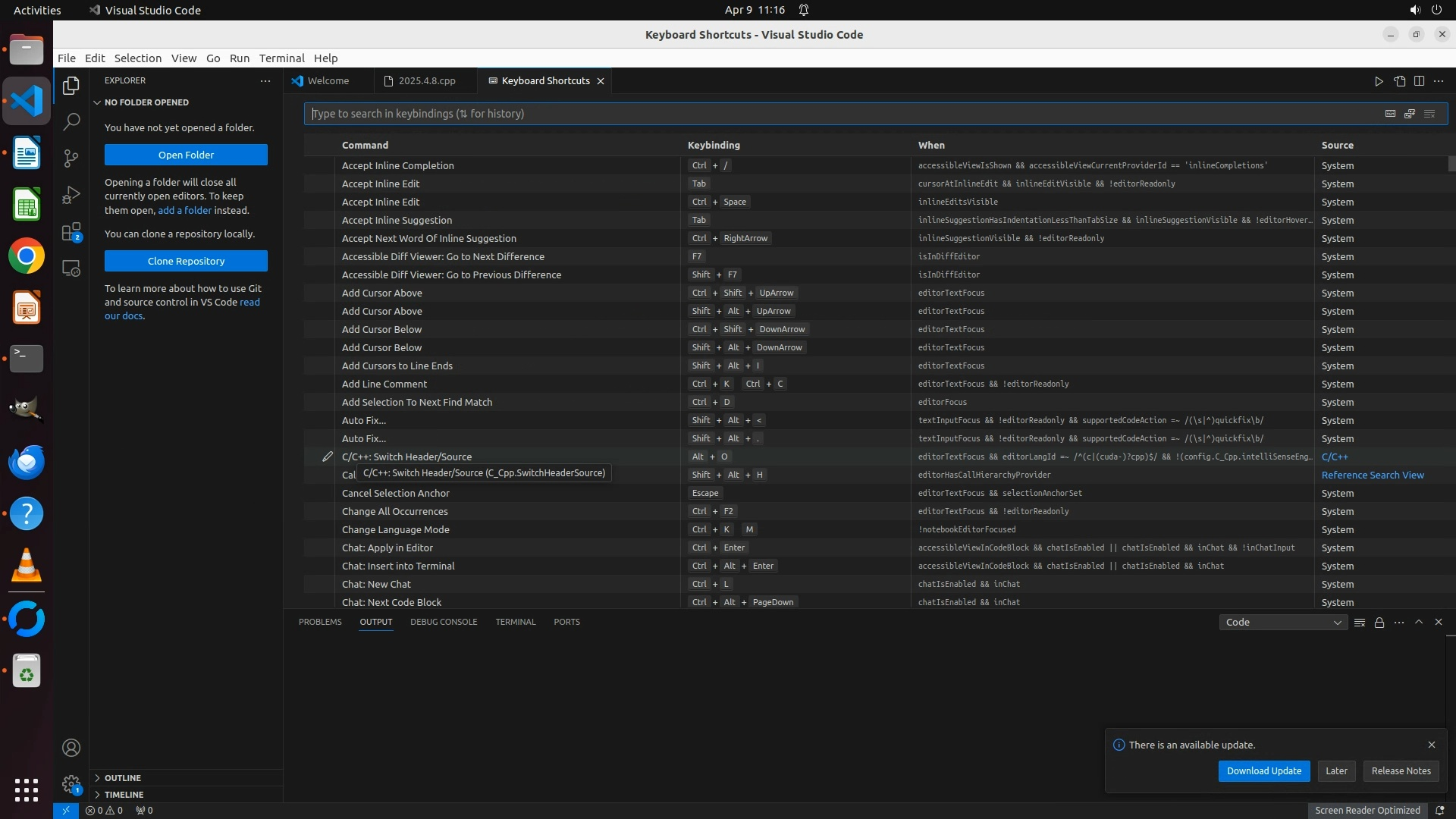Open the Search view in activity bar
Viewport: 1456px width, 819px height.
(x=71, y=121)
